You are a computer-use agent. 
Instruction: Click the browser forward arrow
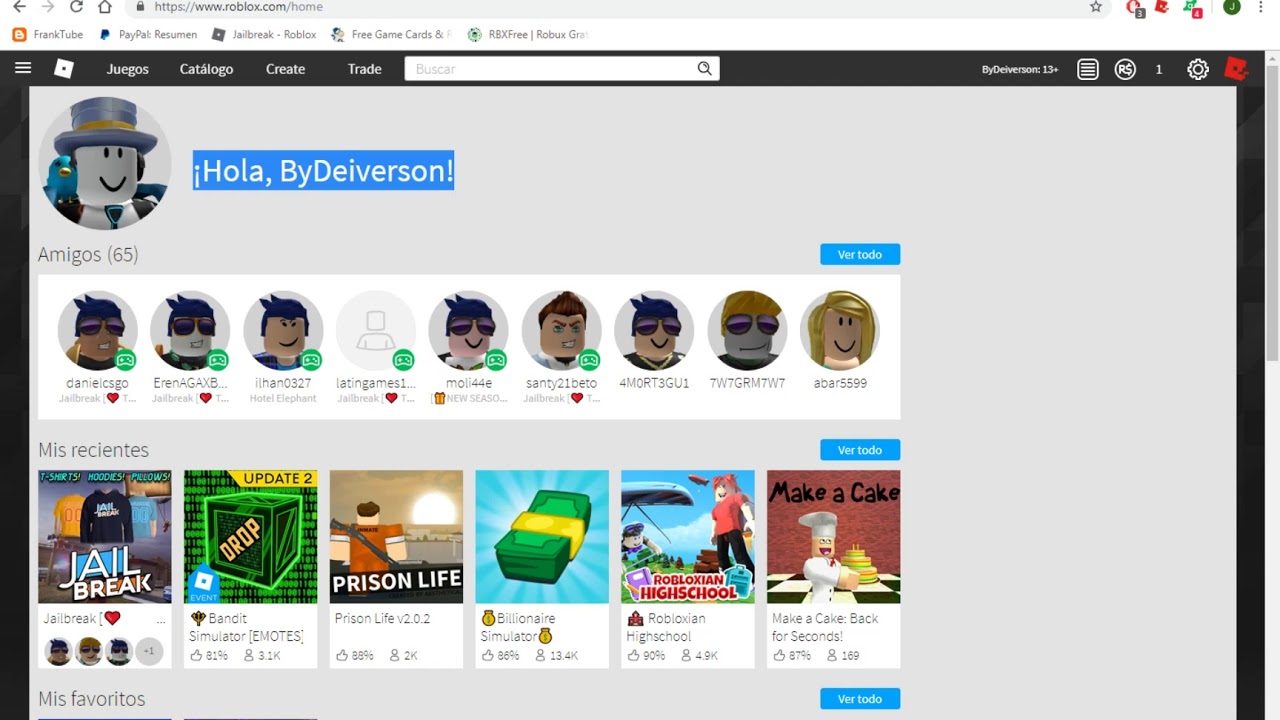(47, 7)
